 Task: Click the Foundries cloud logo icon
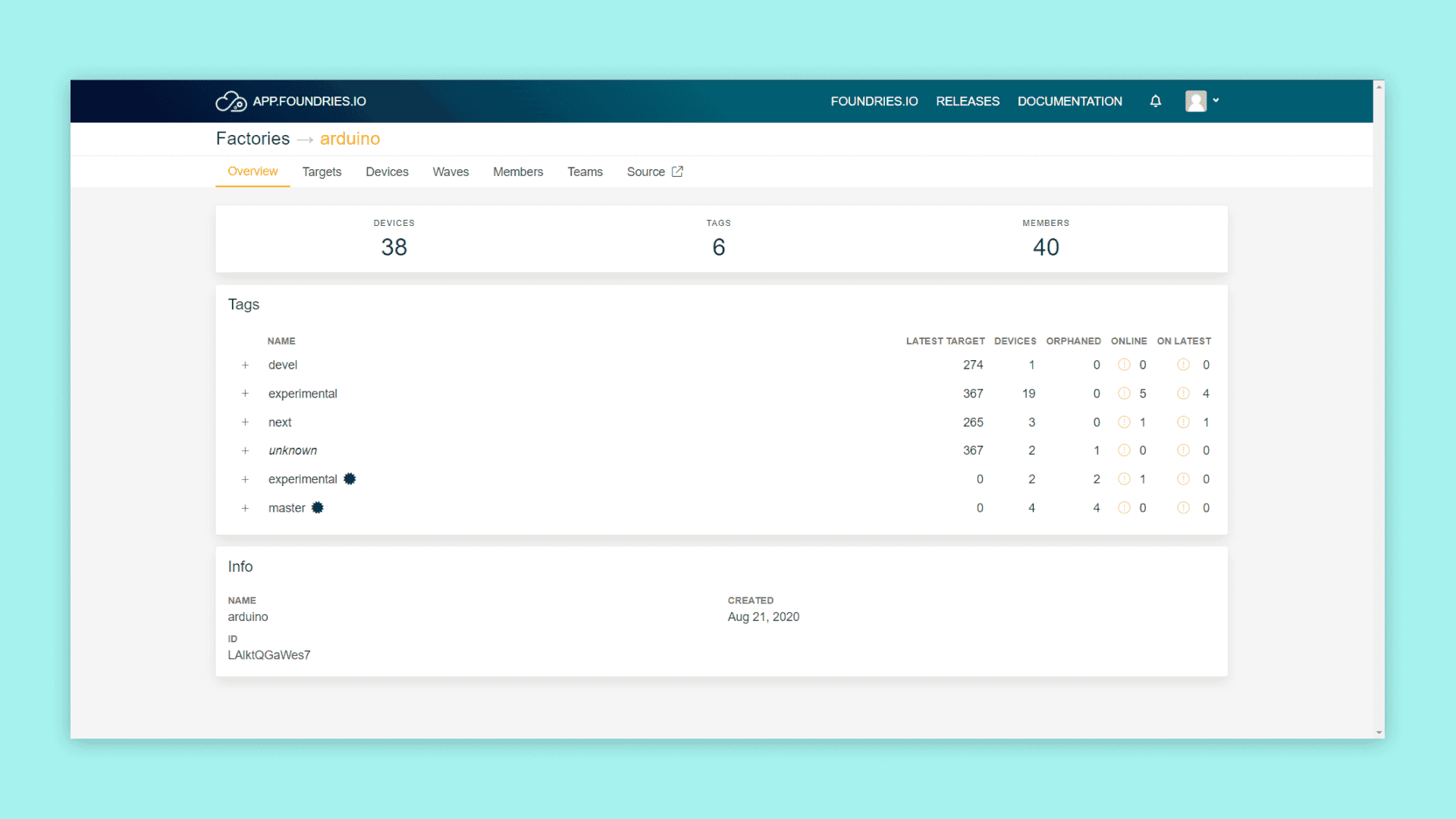[231, 102]
